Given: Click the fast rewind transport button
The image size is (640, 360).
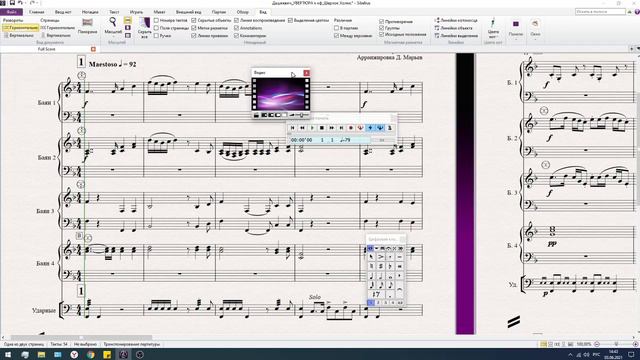Looking at the screenshot, I should pos(302,128).
